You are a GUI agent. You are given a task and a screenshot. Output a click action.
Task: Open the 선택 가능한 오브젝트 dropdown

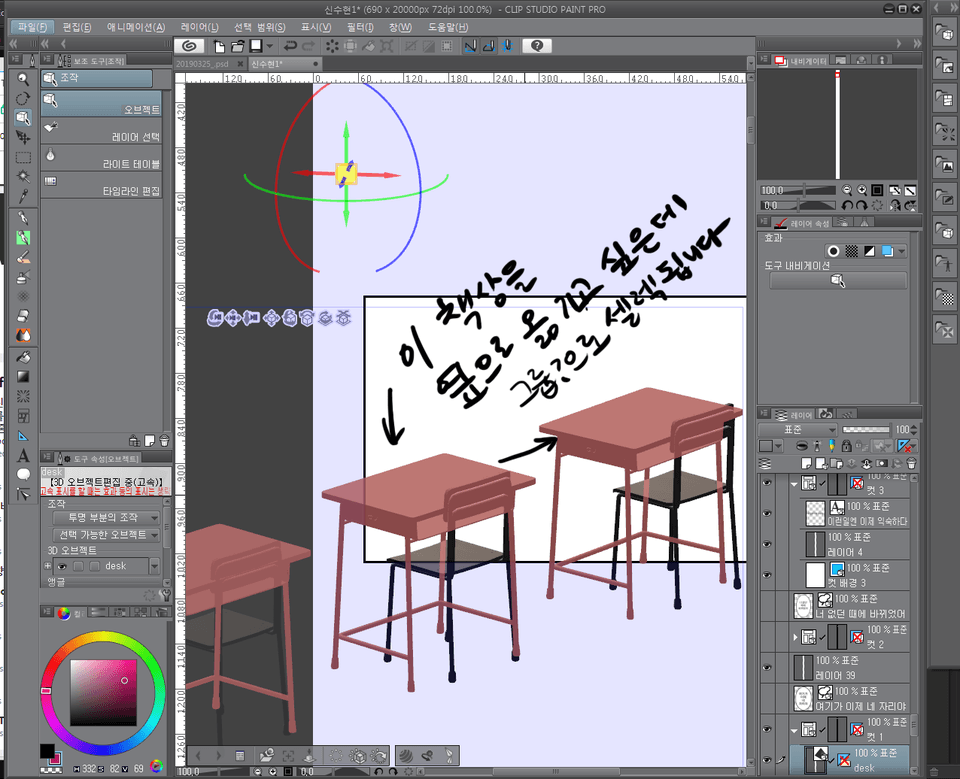104,535
